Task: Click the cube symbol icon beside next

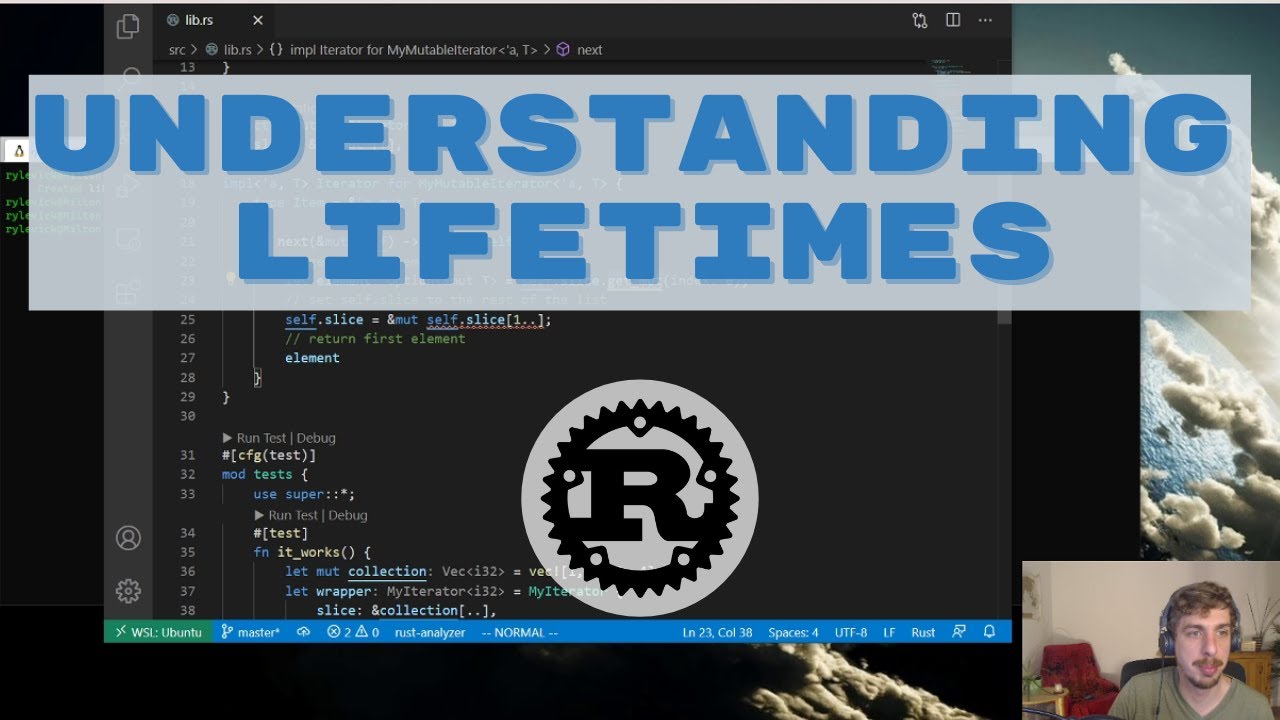Action: click(x=563, y=49)
